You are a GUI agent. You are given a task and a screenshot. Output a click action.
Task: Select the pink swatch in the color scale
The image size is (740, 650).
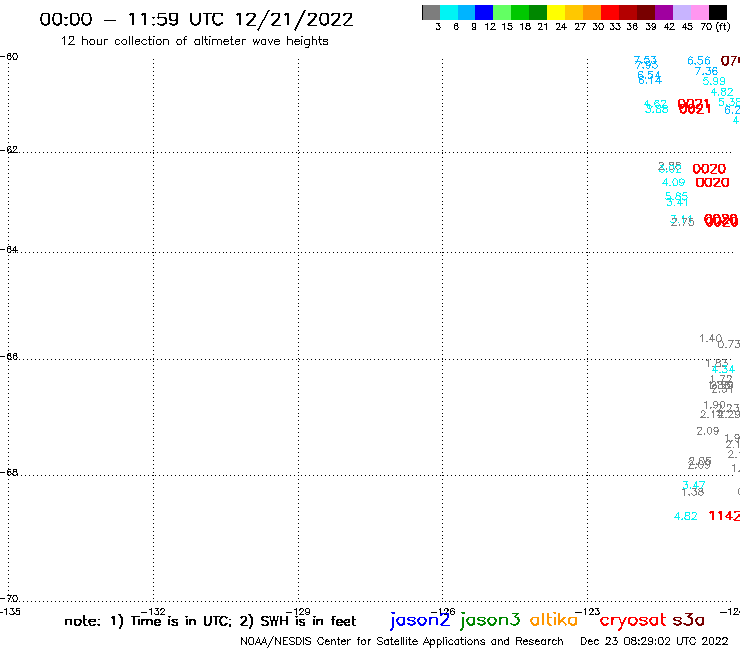point(699,12)
